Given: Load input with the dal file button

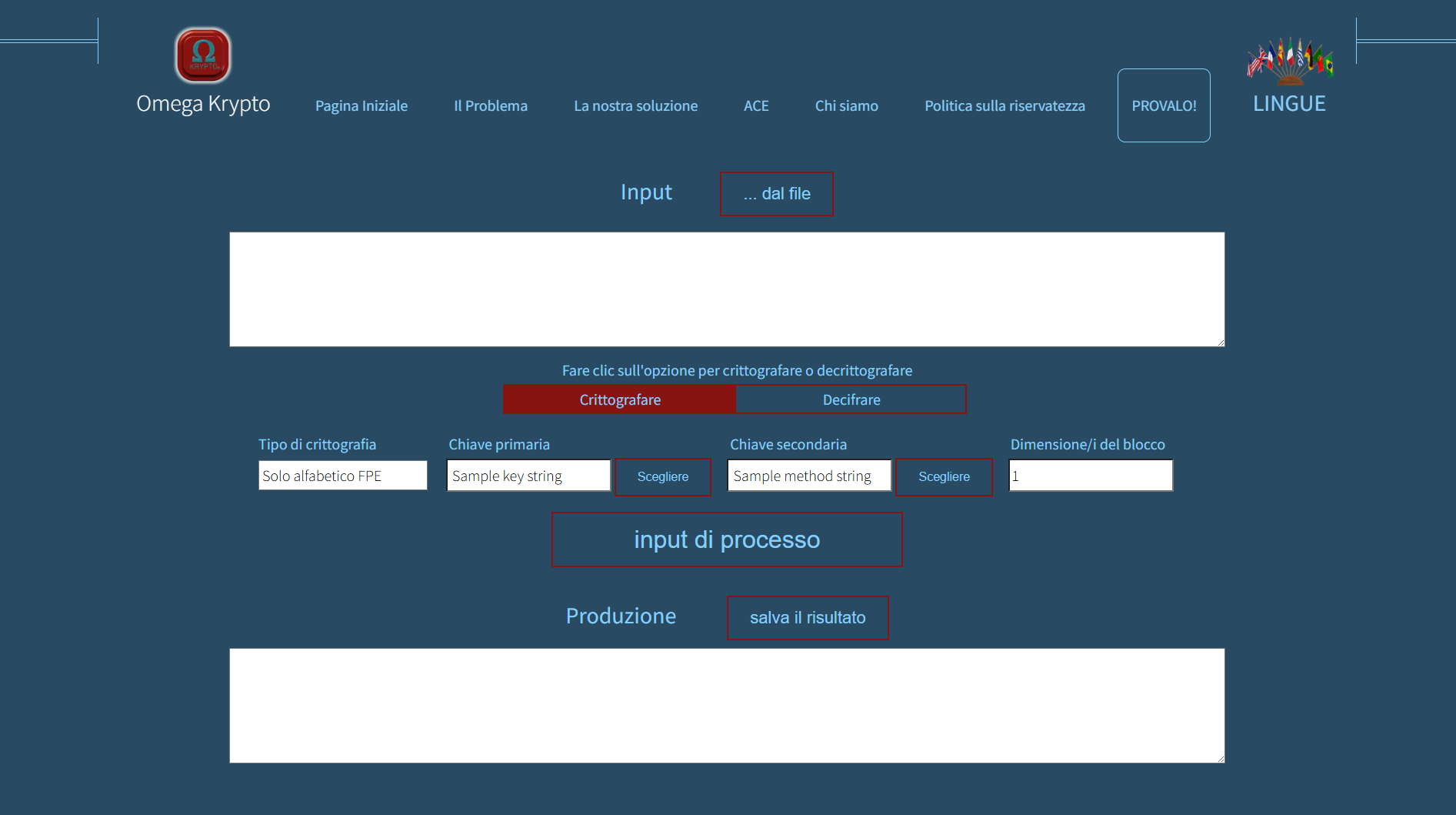Looking at the screenshot, I should pyautogui.click(x=776, y=194).
